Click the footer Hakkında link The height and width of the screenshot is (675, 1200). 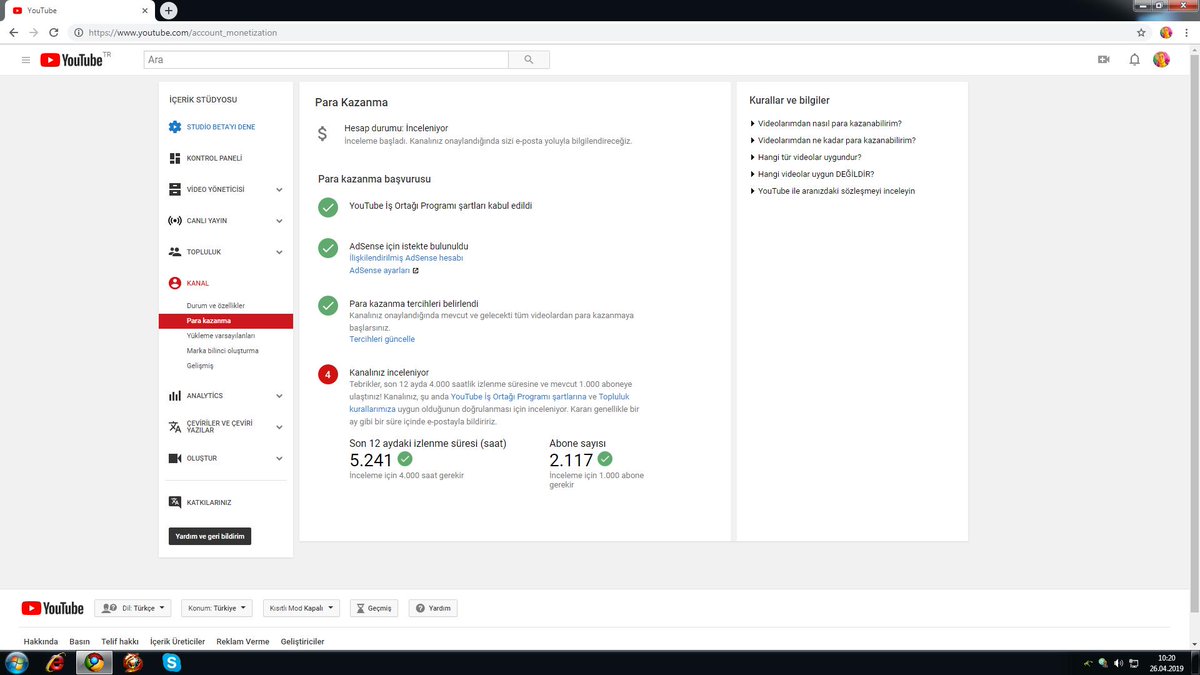41,641
